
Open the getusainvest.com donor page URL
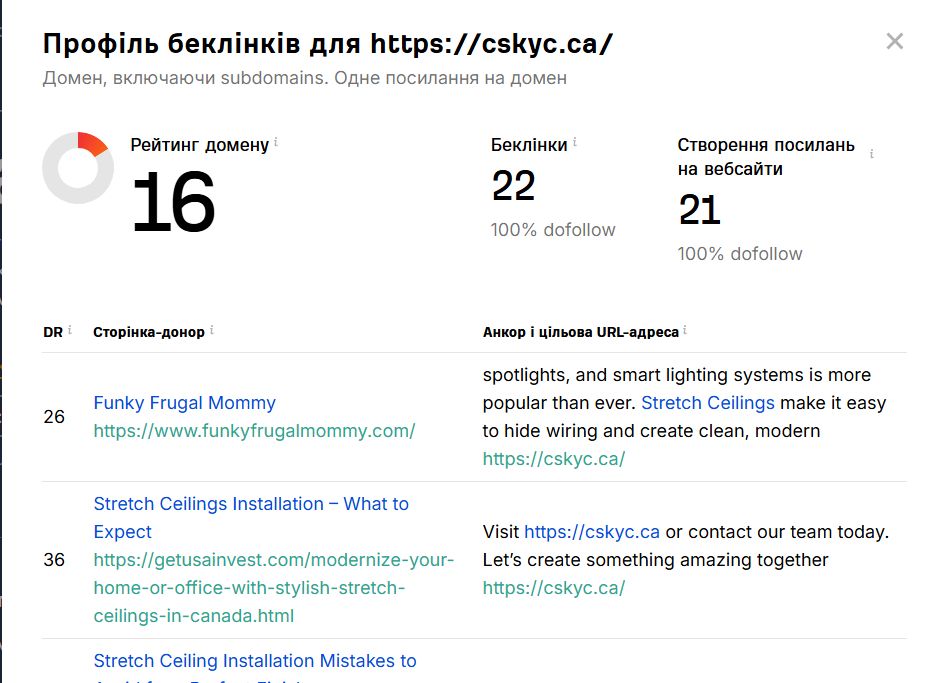273,588
